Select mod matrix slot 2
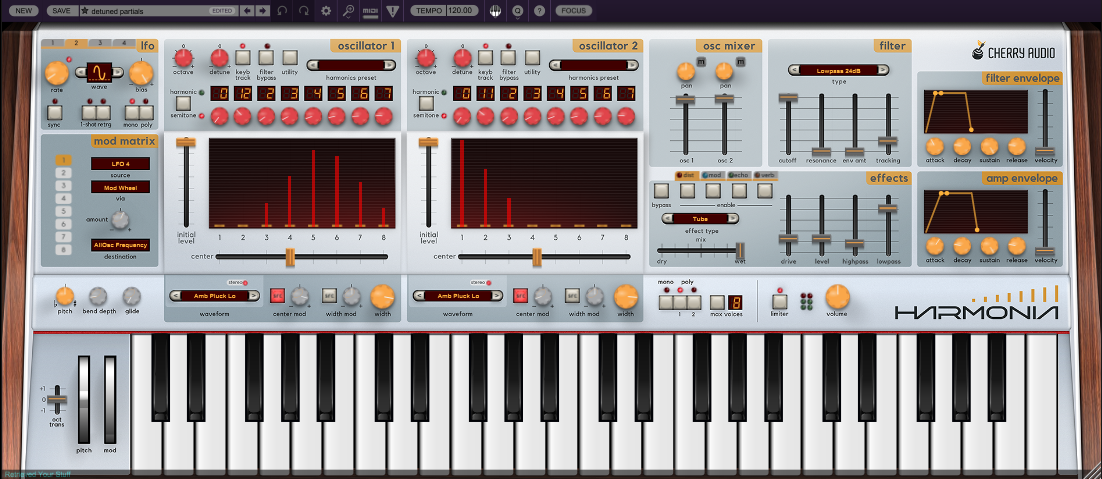Viewport: 1102px width, 479px height. (63, 173)
